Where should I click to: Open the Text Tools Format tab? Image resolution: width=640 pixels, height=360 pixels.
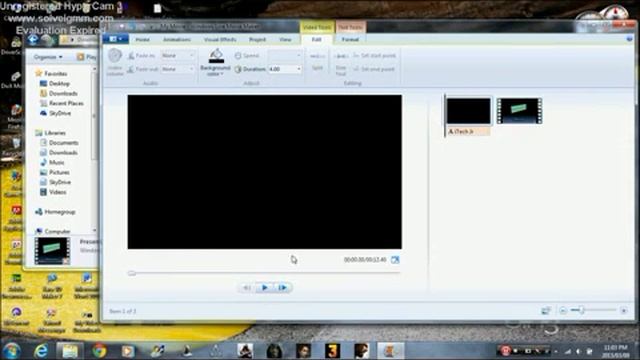(x=350, y=39)
